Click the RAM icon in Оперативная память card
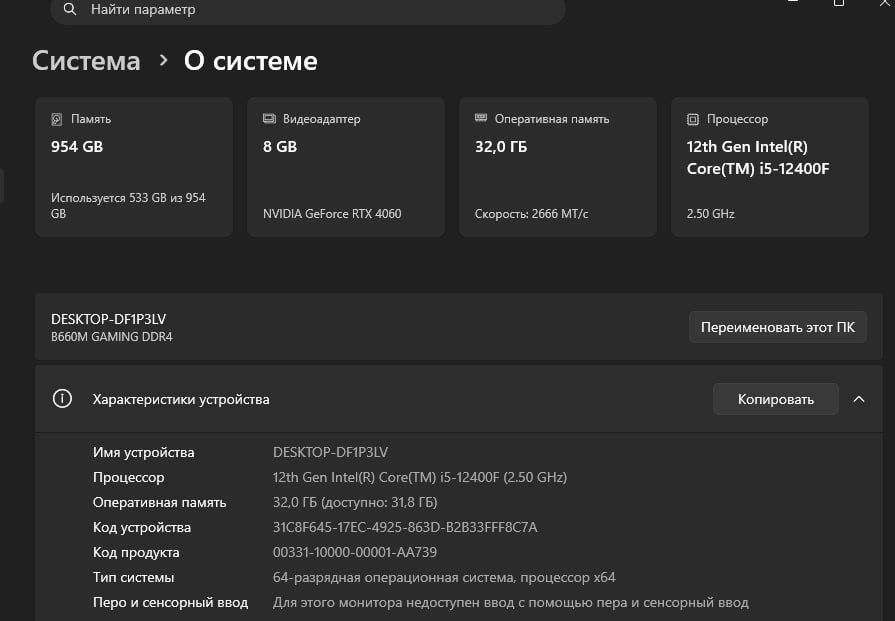This screenshot has height=621, width=895. 481,118
